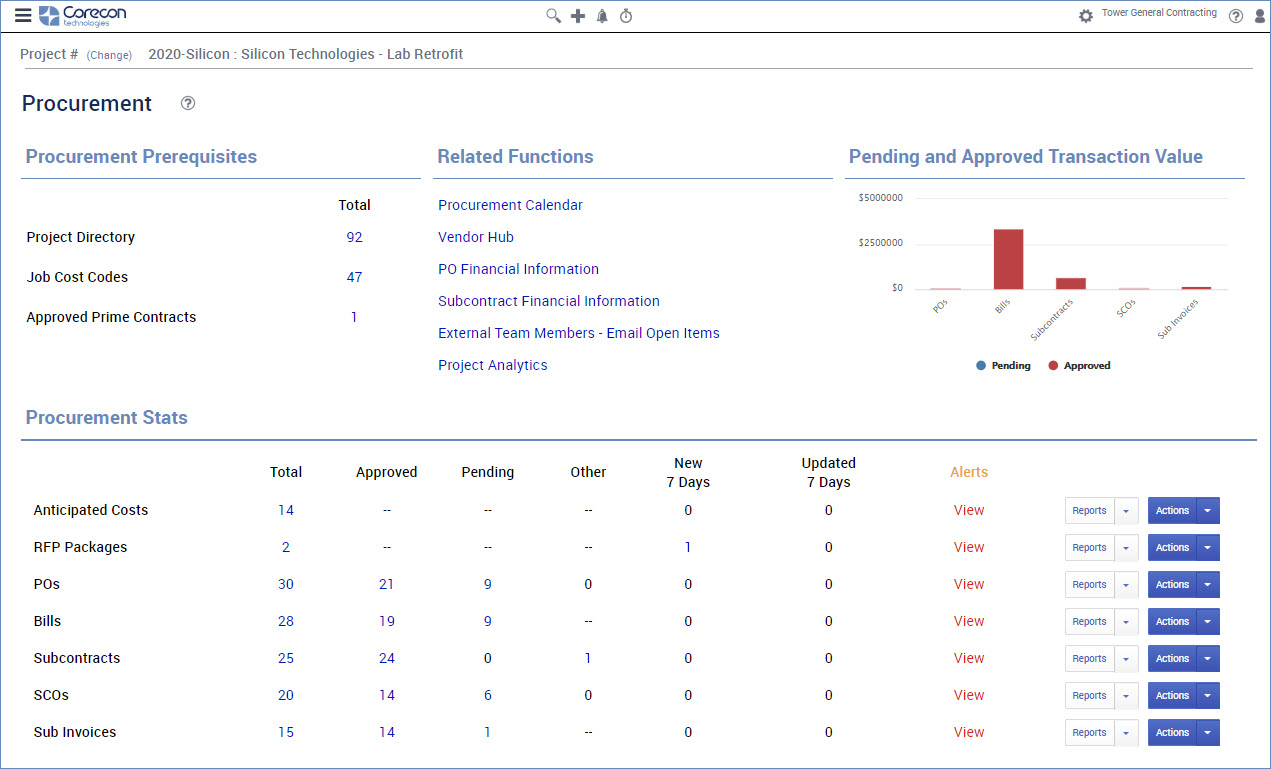Image resolution: width=1271 pixels, height=769 pixels.
Task: Click Bills total 28
Action: [x=286, y=621]
